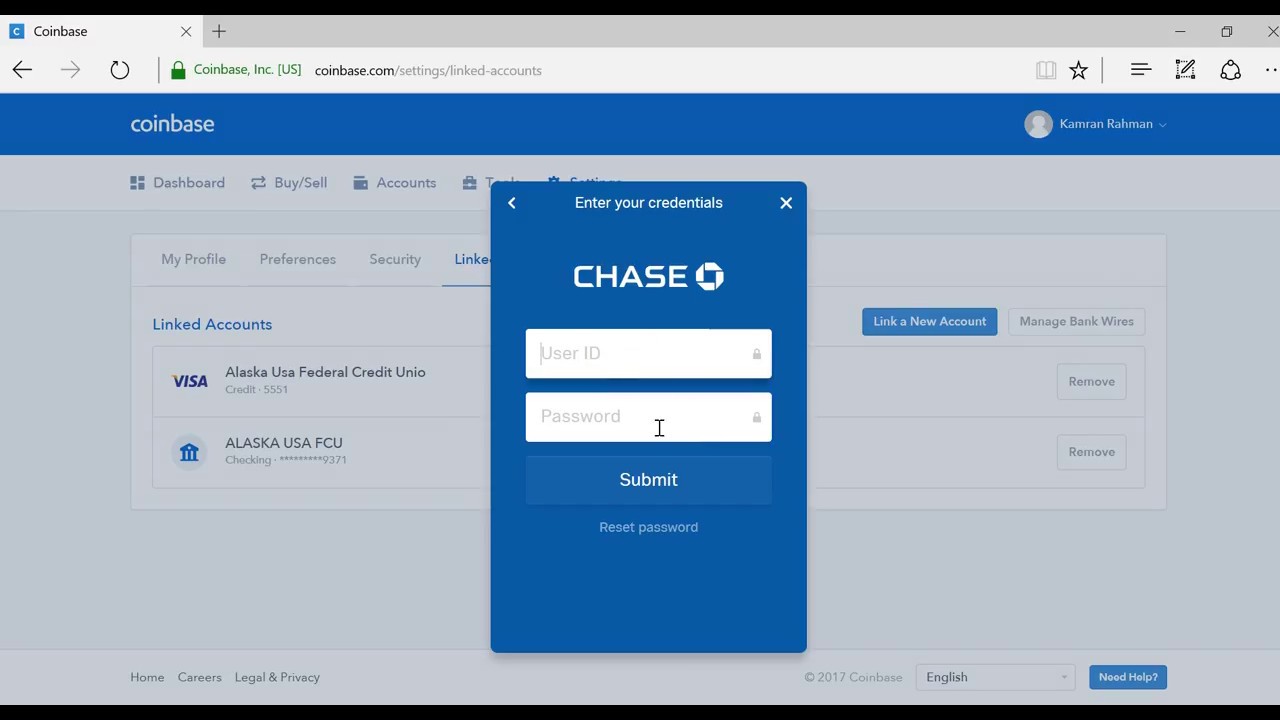
Task: Switch to Preferences tab
Action: click(x=298, y=259)
